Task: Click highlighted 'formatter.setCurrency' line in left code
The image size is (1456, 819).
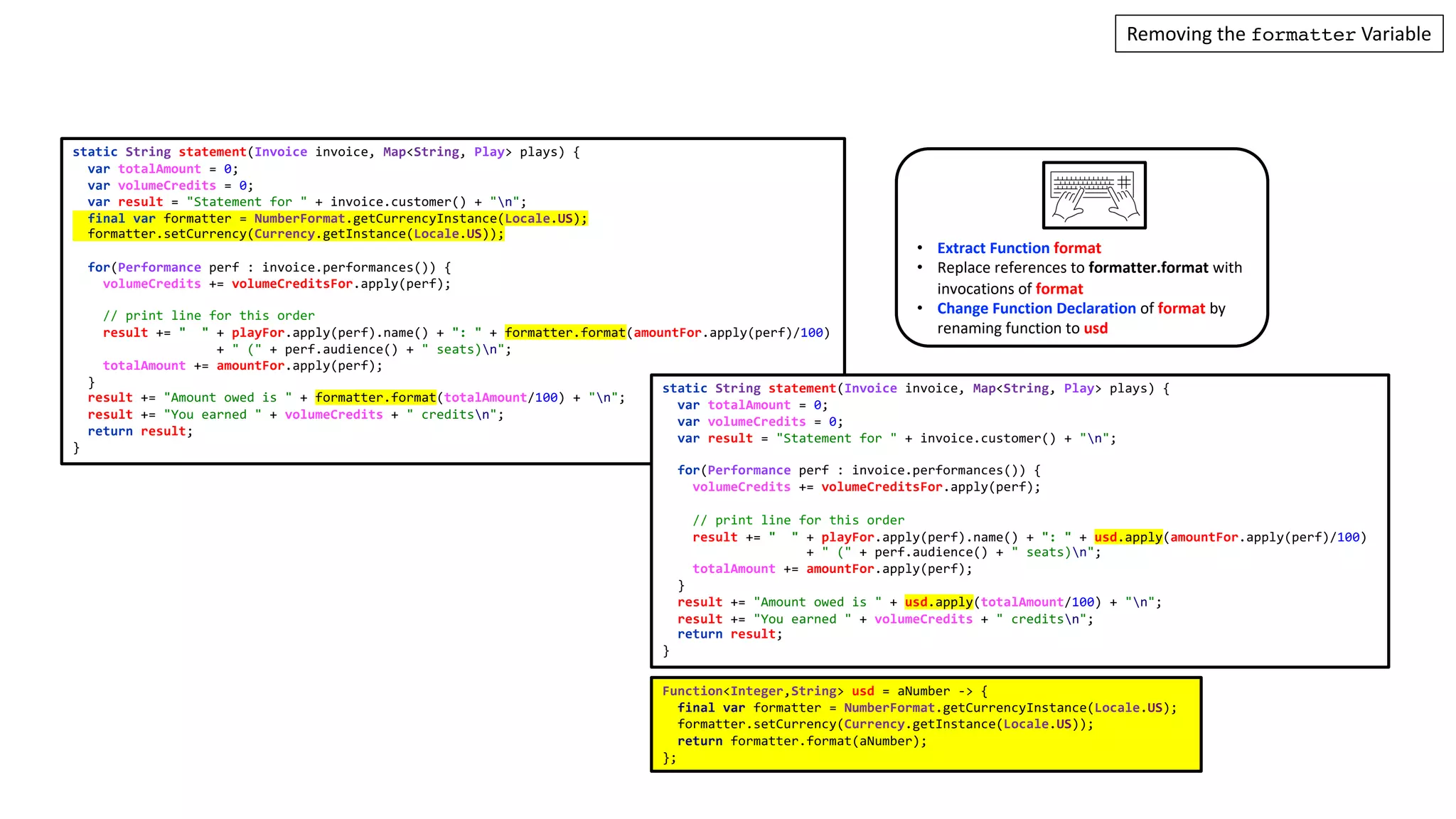Action: pyautogui.click(x=295, y=234)
